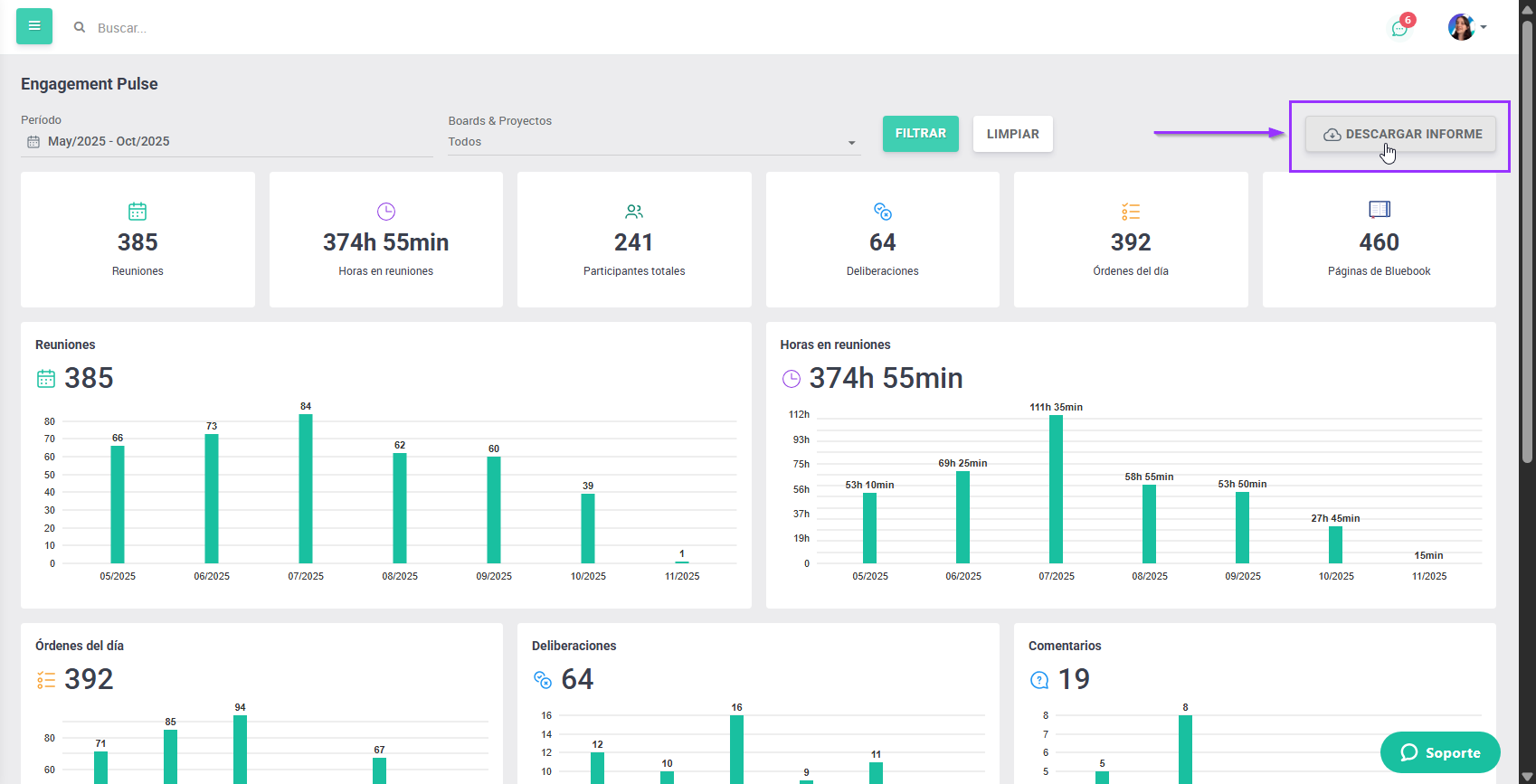1536x784 pixels.
Task: Click the Deliberaciones summary card icon
Action: click(x=883, y=212)
